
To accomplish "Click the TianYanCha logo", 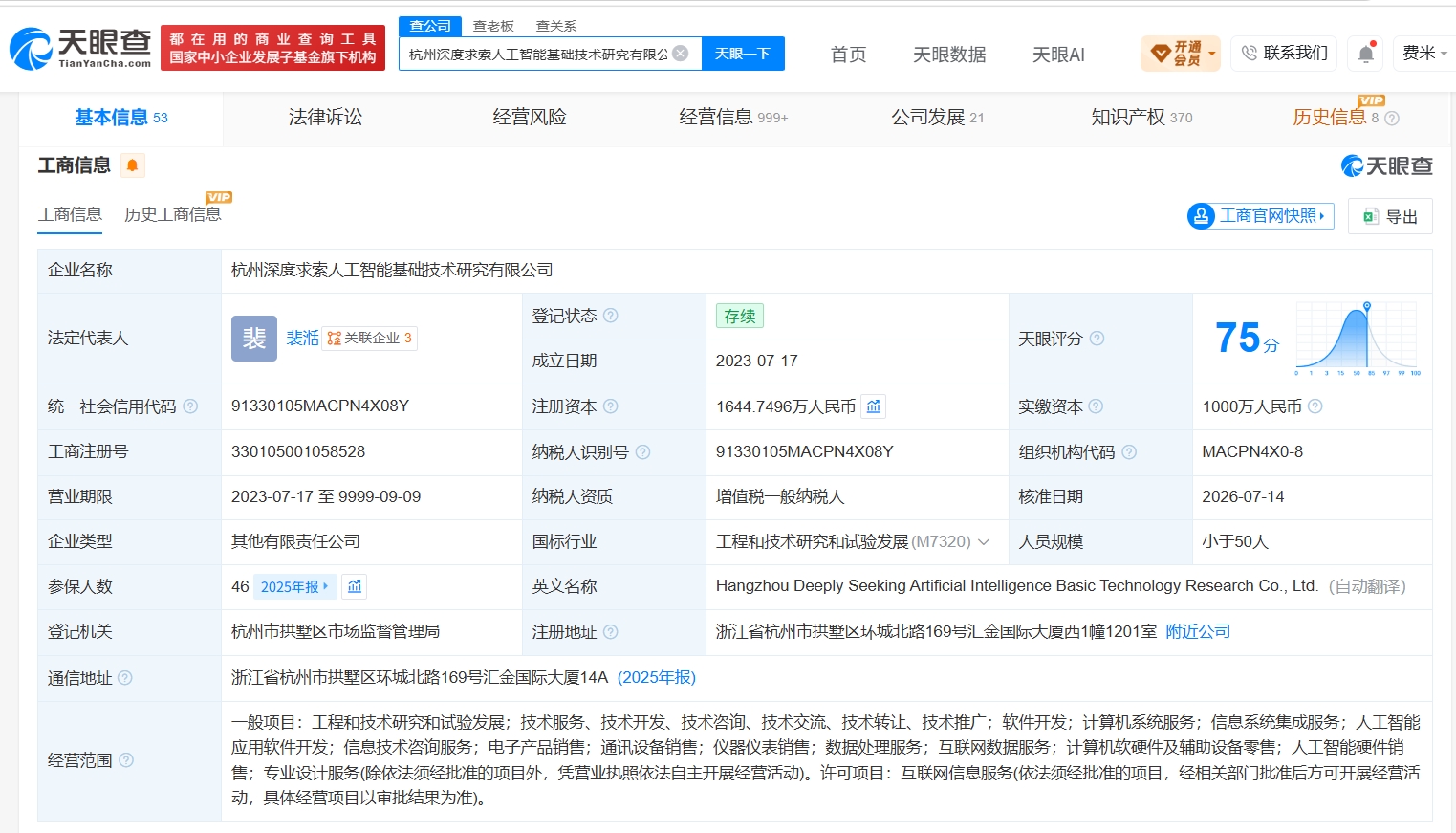I will (80, 49).
